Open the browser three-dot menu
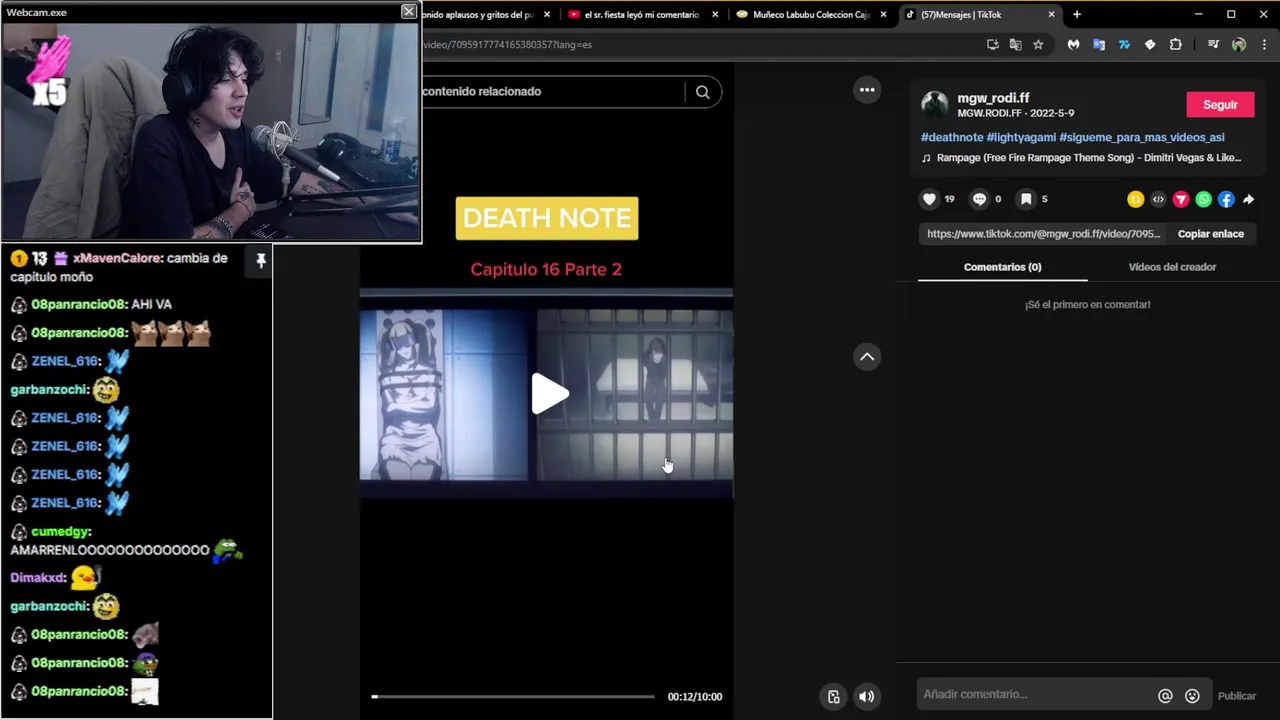The image size is (1280, 720). pos(1264,45)
